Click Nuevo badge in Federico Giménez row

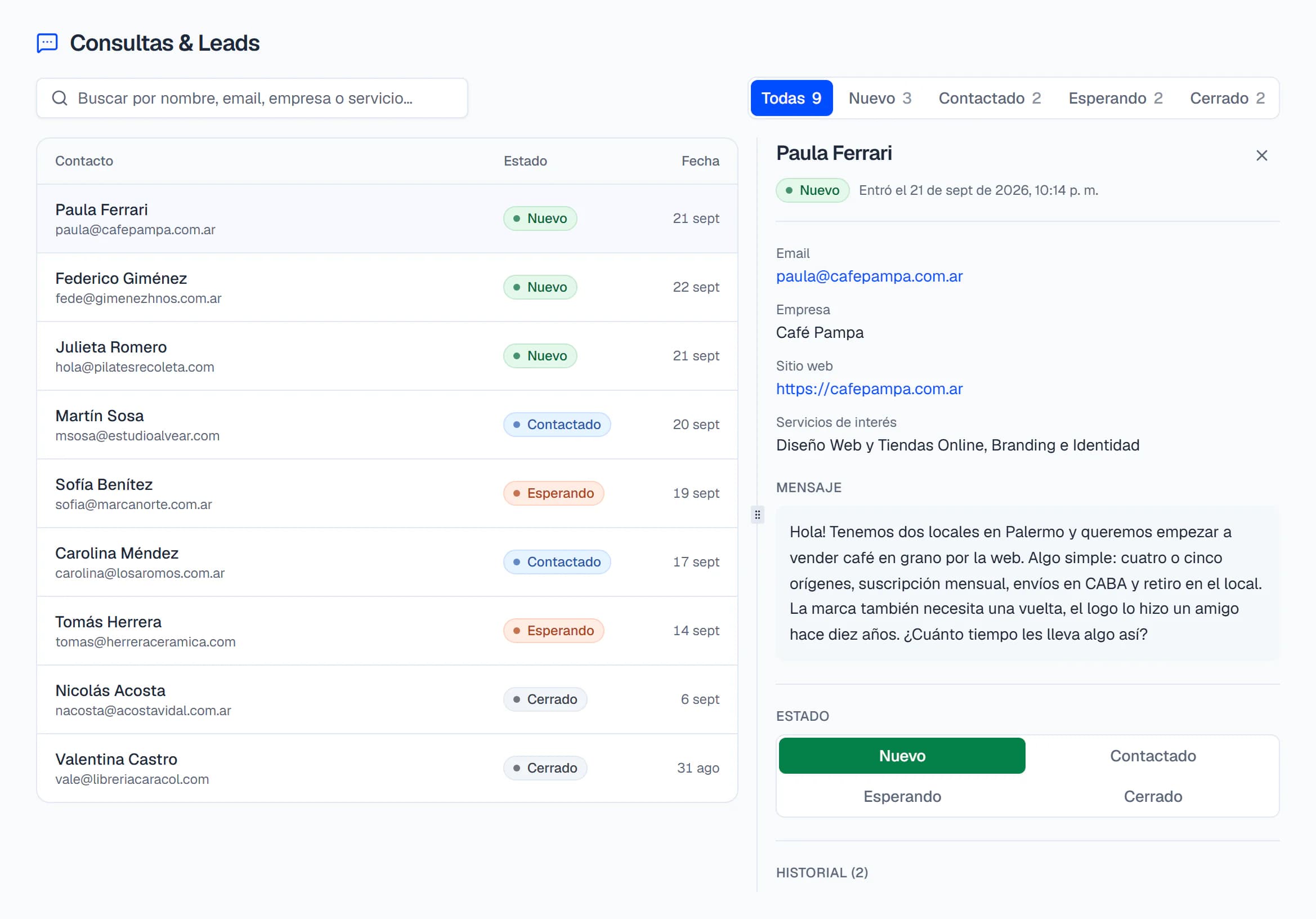pyautogui.click(x=540, y=287)
